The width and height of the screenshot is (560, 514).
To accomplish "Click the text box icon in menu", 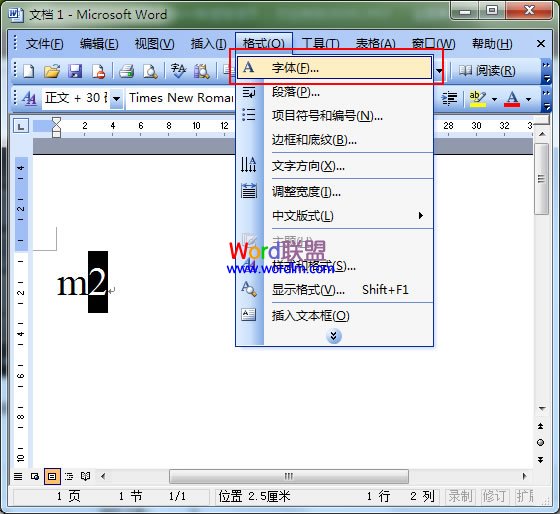I will coord(249,314).
